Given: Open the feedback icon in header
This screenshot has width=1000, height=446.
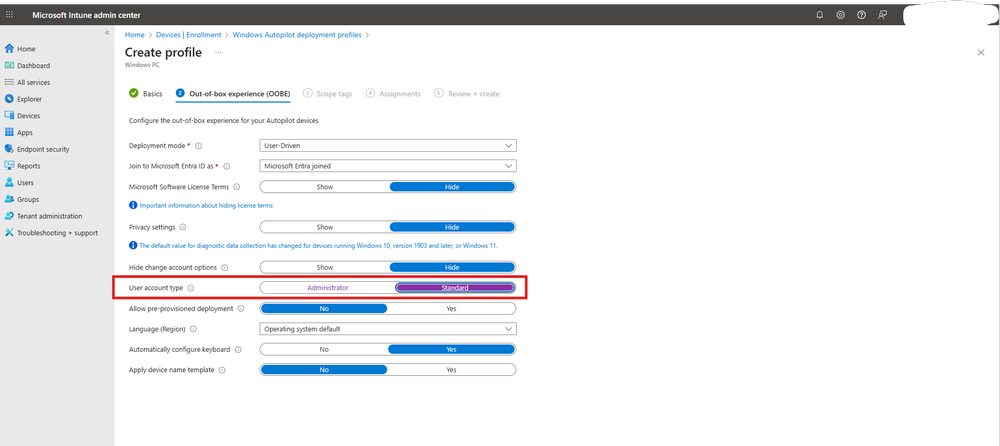Looking at the screenshot, I should [x=883, y=15].
